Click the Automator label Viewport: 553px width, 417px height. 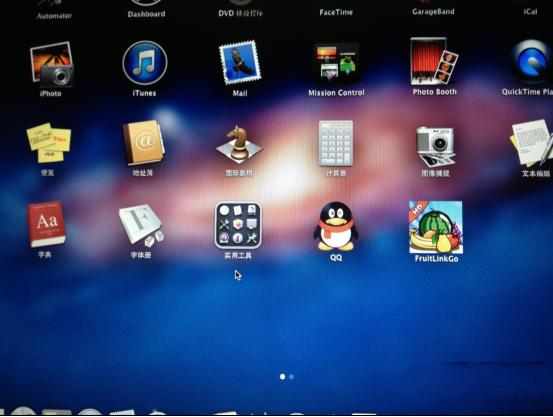coord(54,16)
